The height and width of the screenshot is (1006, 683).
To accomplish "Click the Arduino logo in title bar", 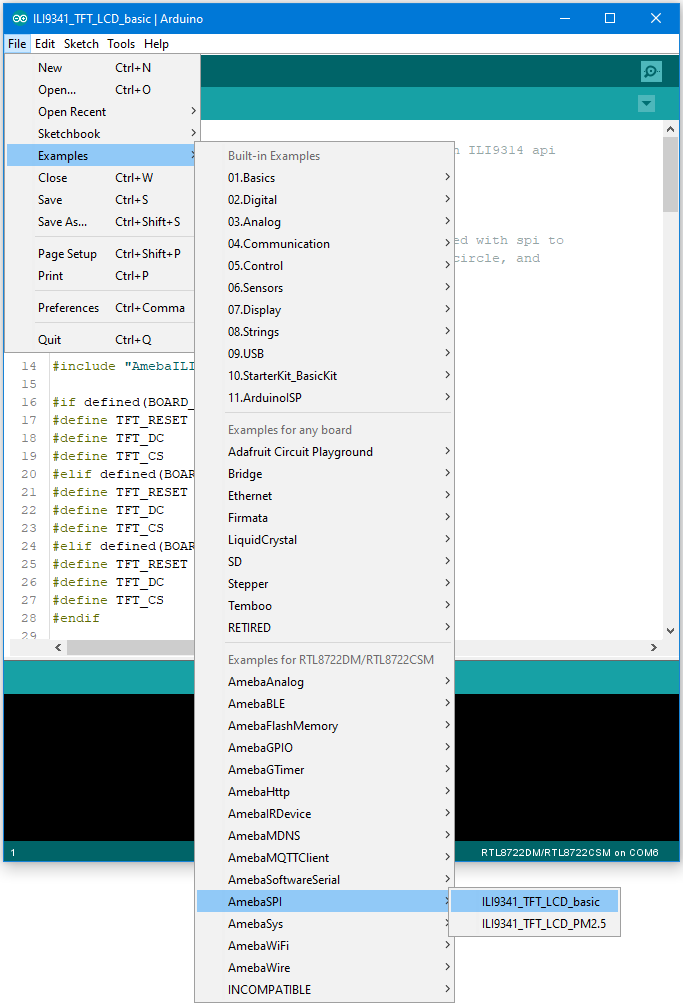I will (x=19, y=19).
